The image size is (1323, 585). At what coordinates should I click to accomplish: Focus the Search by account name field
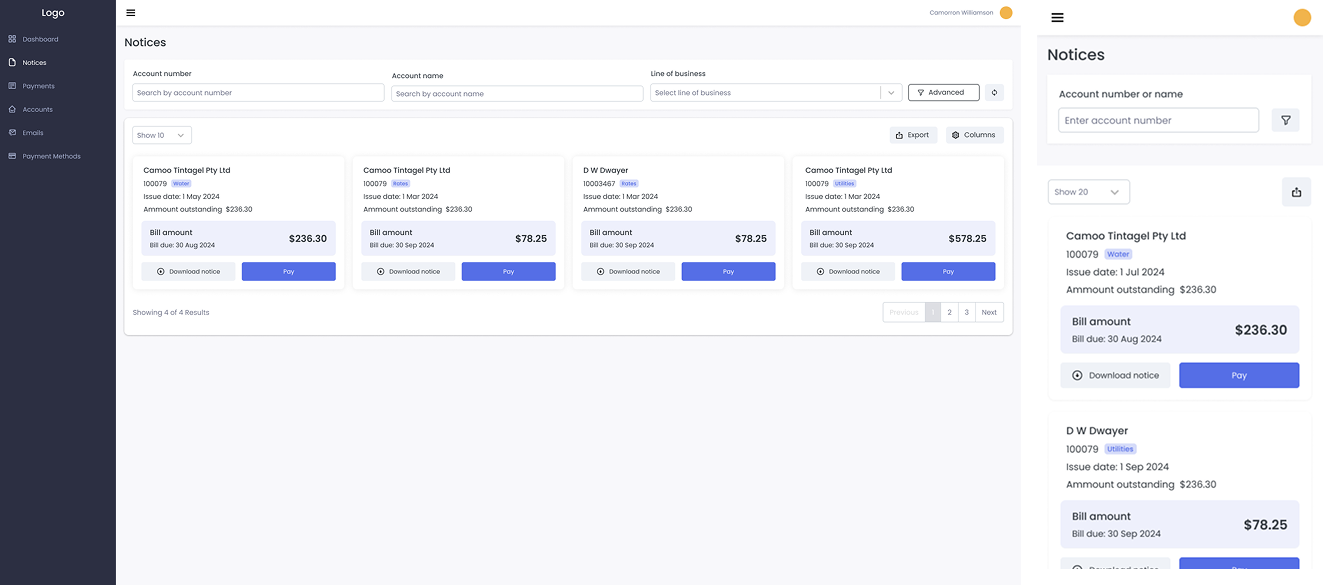(517, 94)
